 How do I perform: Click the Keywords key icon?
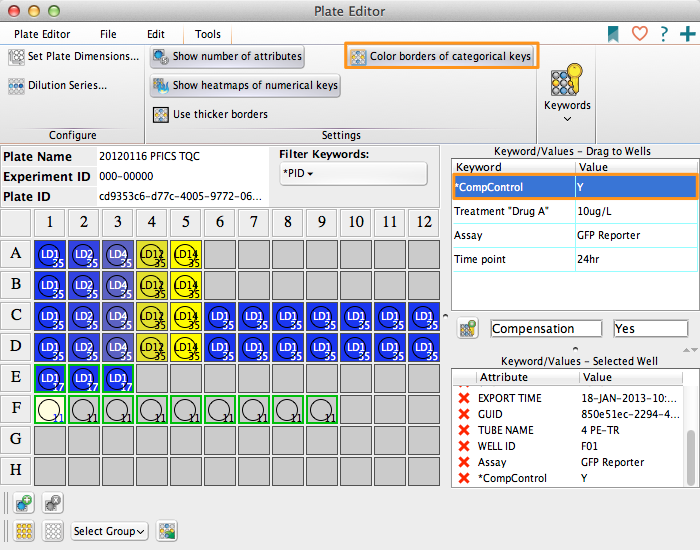click(567, 80)
